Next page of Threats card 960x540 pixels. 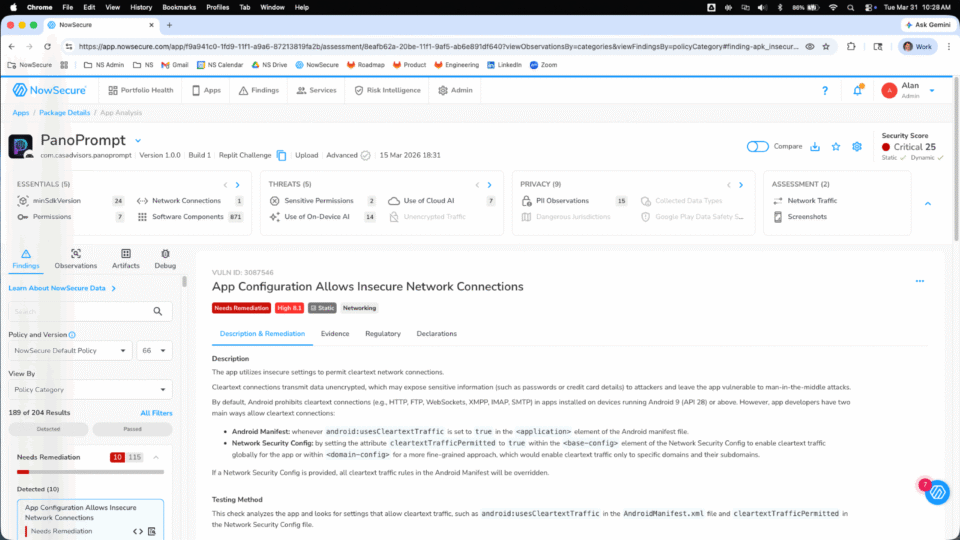coord(489,185)
